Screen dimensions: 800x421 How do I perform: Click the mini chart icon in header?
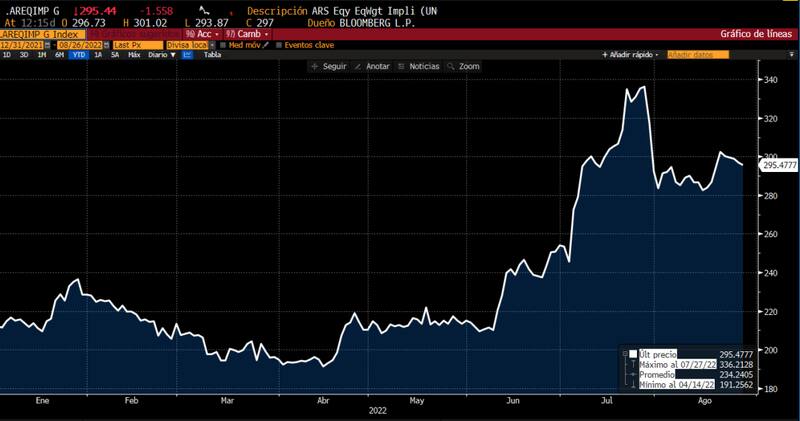(x=206, y=10)
